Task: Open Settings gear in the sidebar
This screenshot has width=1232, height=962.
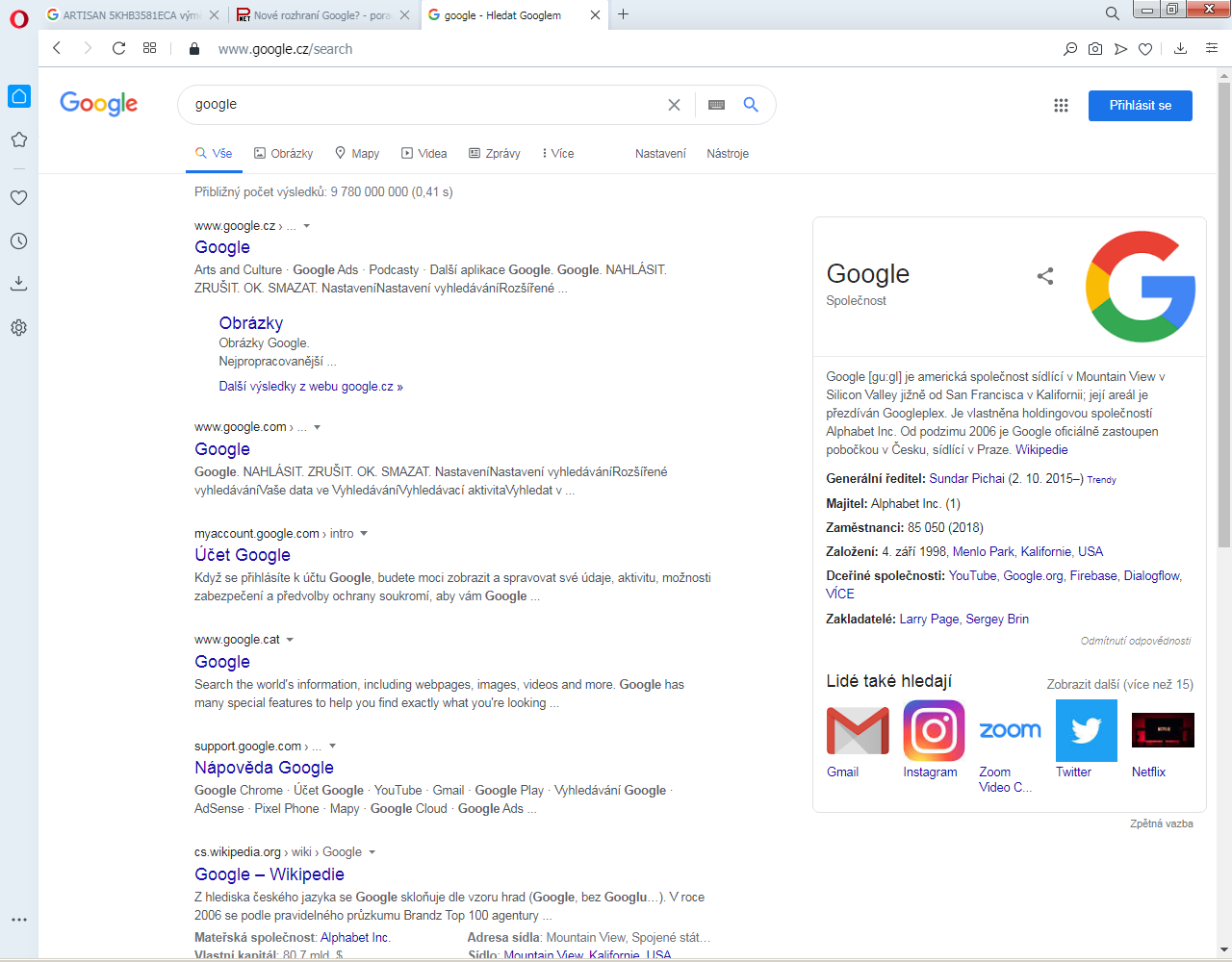Action: pos(19,327)
